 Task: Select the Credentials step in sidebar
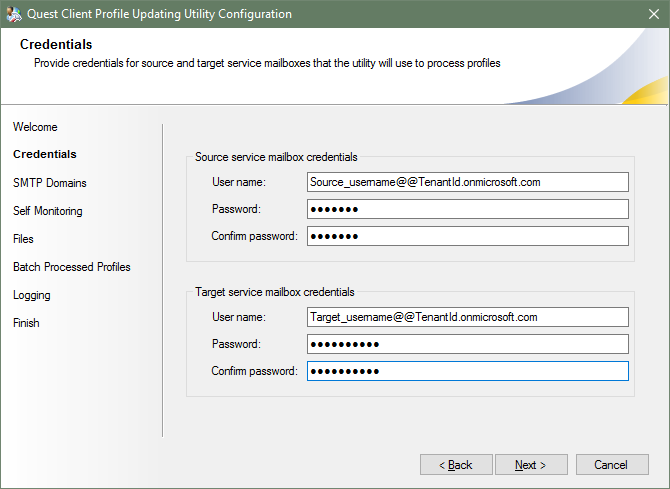(45, 155)
